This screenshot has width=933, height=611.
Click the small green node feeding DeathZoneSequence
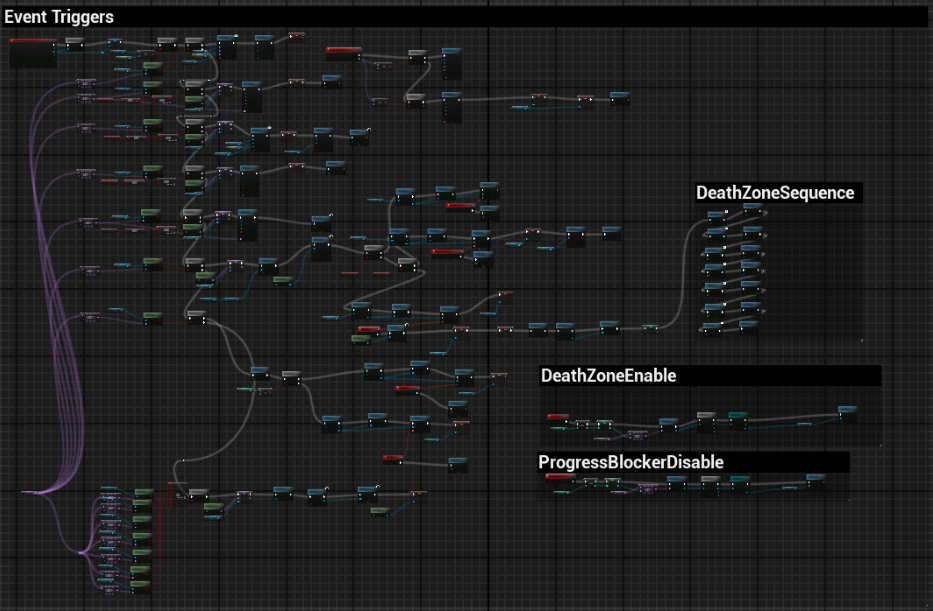[x=650, y=327]
